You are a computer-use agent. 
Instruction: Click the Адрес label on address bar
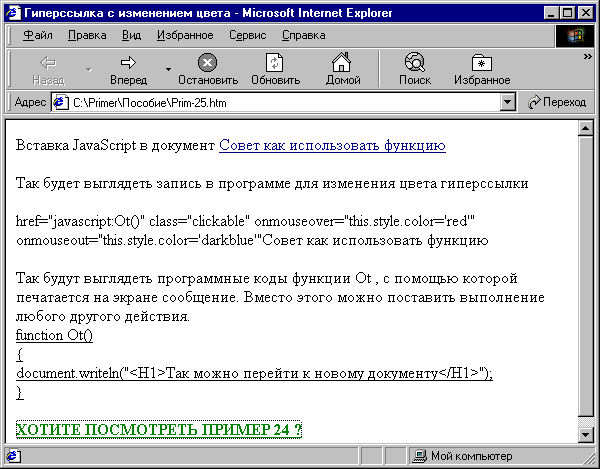point(30,102)
